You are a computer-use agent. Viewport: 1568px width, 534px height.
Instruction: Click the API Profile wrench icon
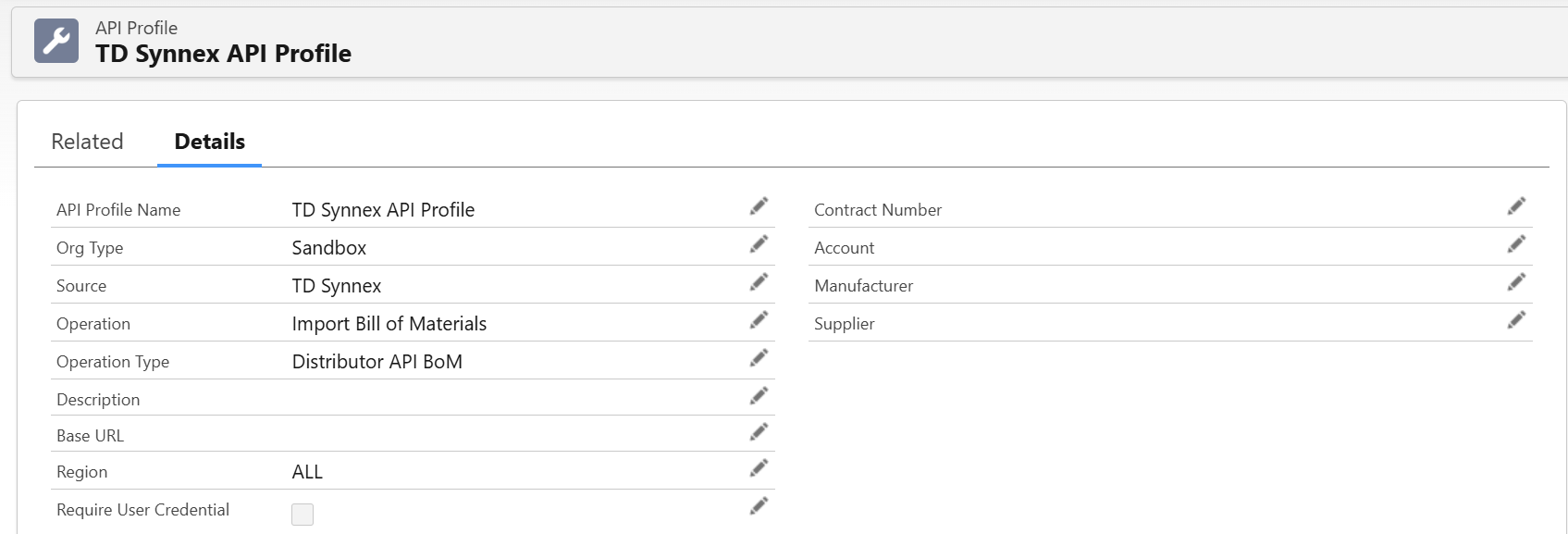[56, 41]
